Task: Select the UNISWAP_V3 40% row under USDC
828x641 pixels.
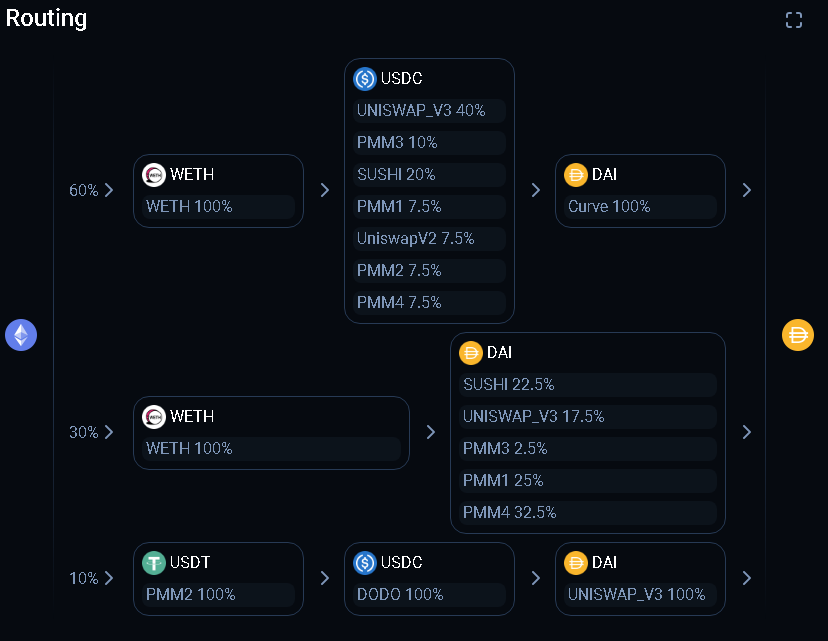Action: coord(429,110)
